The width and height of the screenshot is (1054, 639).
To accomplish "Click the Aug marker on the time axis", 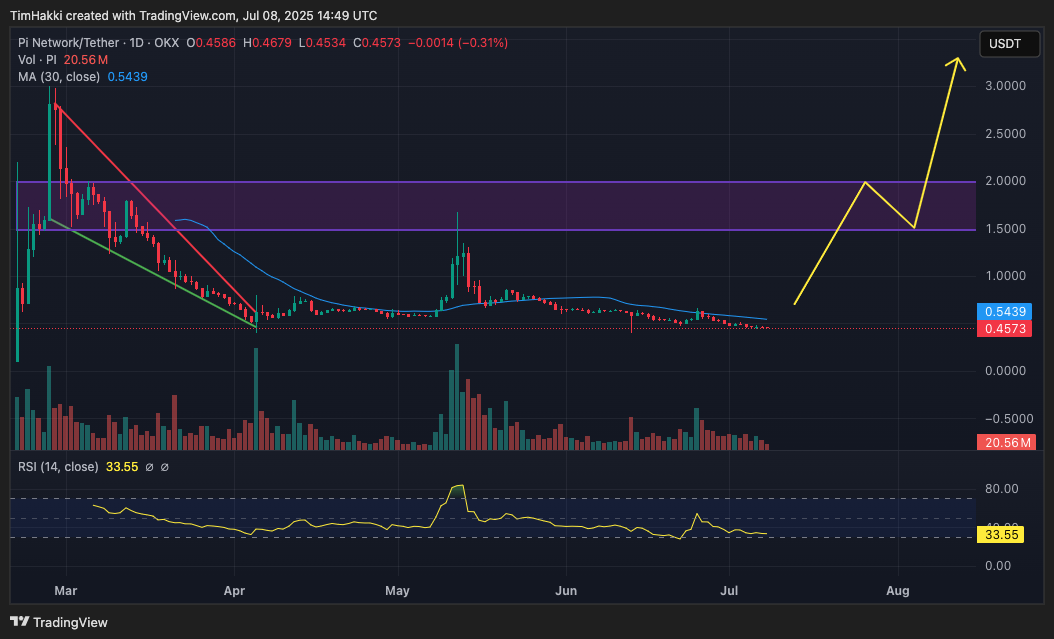I will coord(898,591).
